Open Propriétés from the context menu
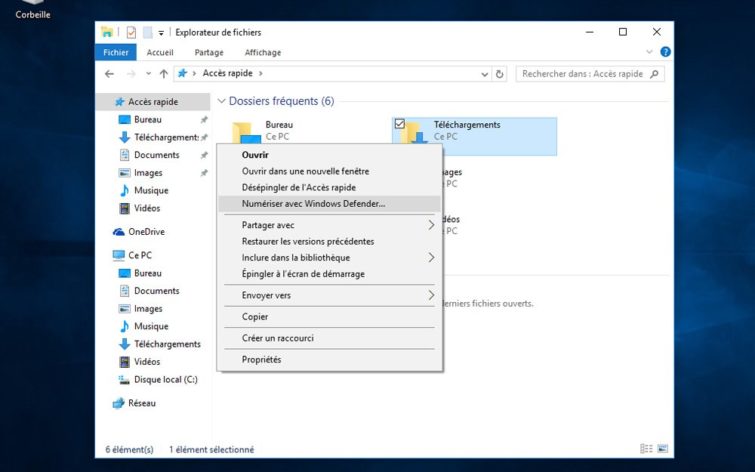 [329, 360]
